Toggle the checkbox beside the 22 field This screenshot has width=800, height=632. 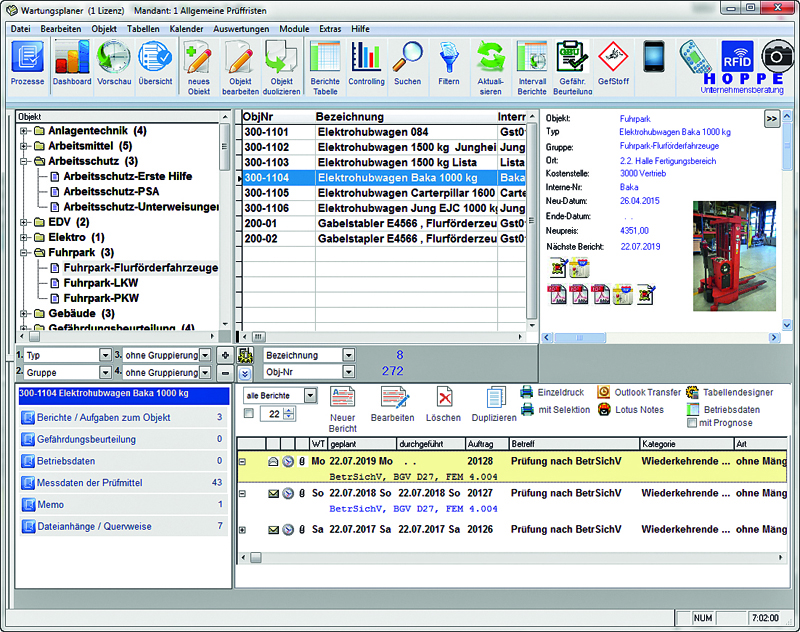click(x=249, y=413)
